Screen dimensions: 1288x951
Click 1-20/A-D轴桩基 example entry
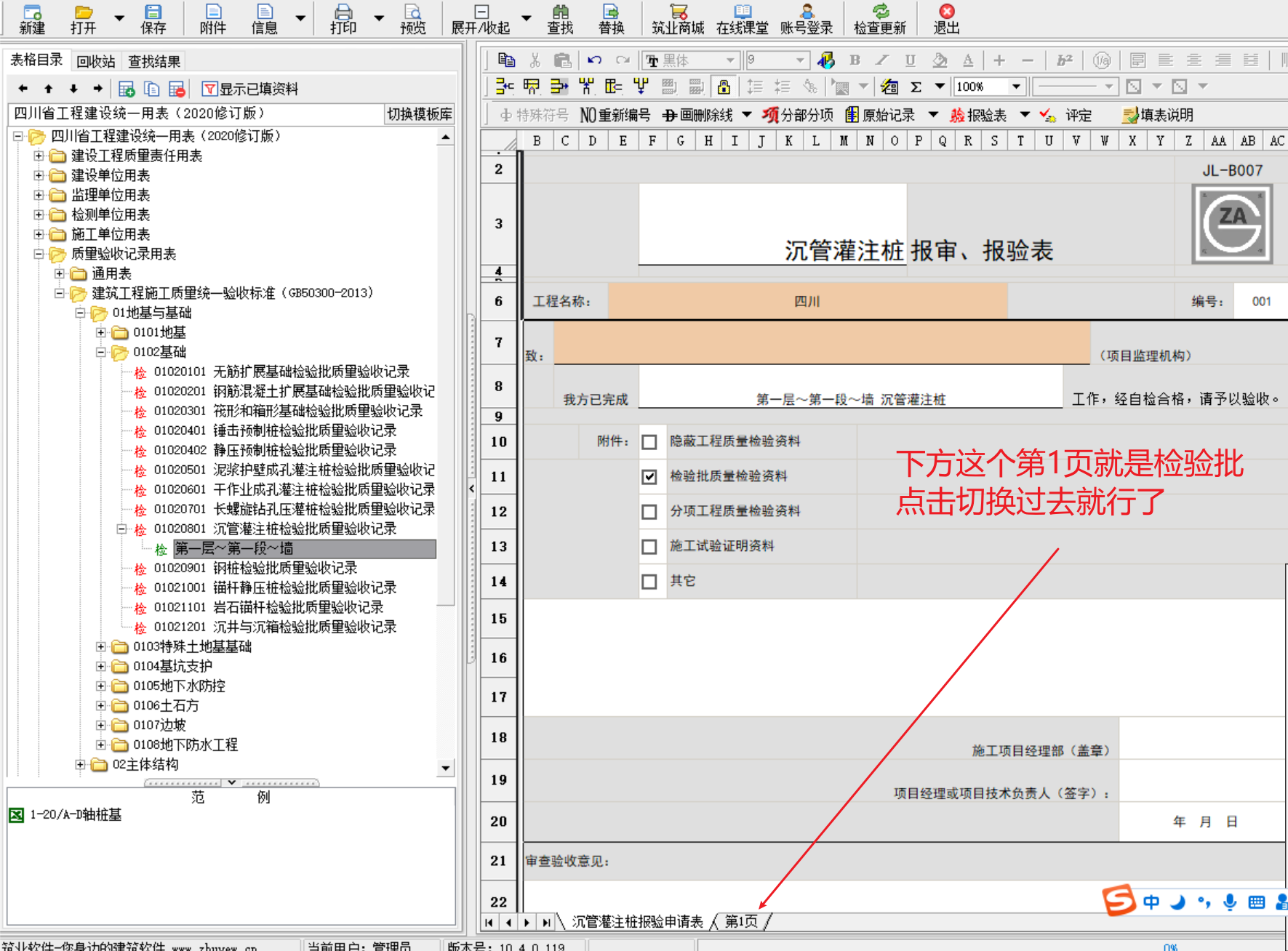76,815
